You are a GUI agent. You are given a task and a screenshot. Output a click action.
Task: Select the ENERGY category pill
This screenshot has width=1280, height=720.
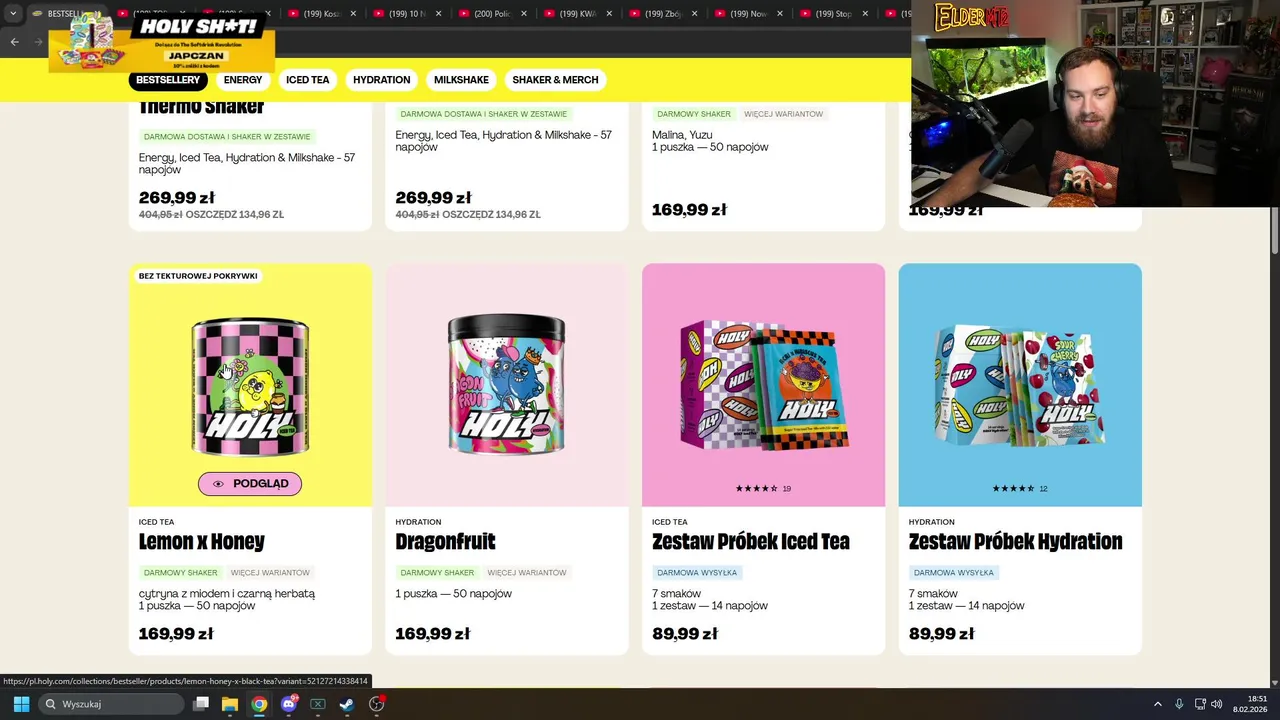(243, 80)
